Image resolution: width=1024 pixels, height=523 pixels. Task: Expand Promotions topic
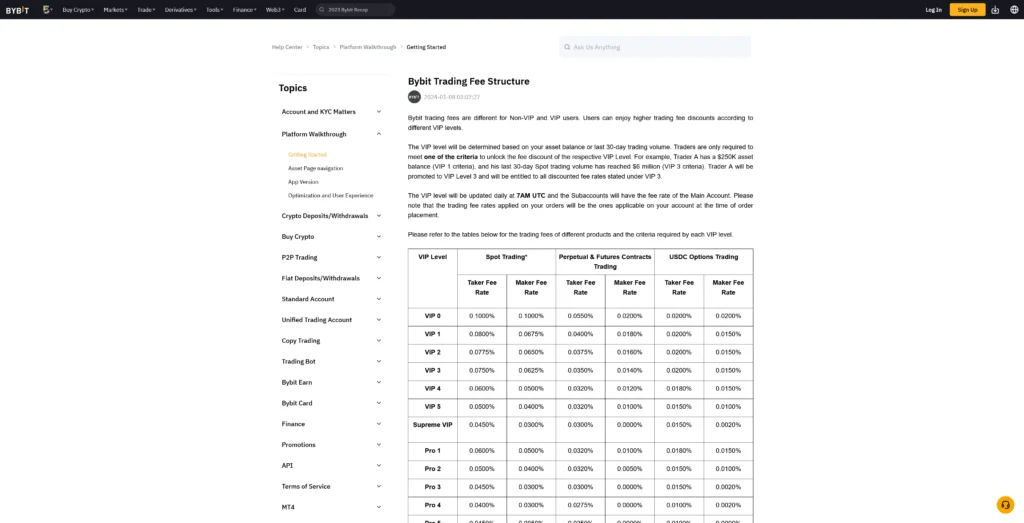(x=331, y=445)
